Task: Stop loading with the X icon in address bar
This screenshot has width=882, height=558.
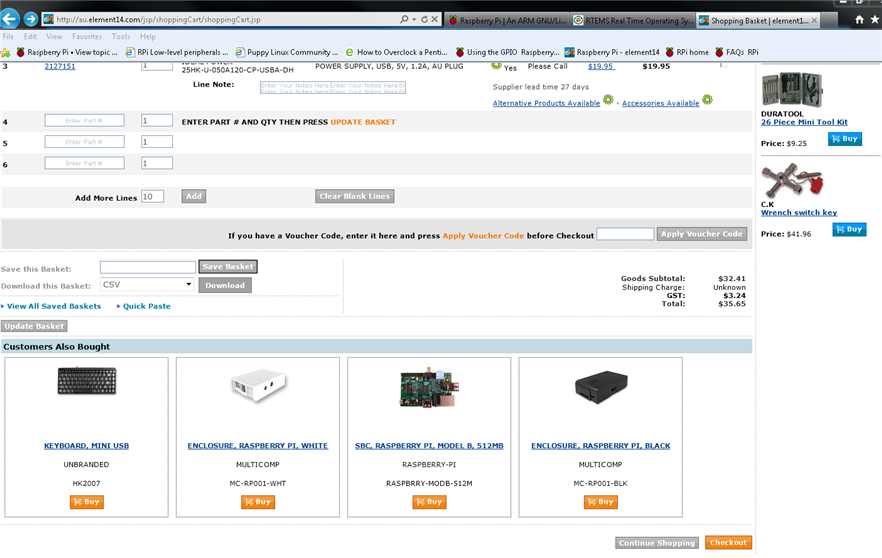Action: point(435,19)
